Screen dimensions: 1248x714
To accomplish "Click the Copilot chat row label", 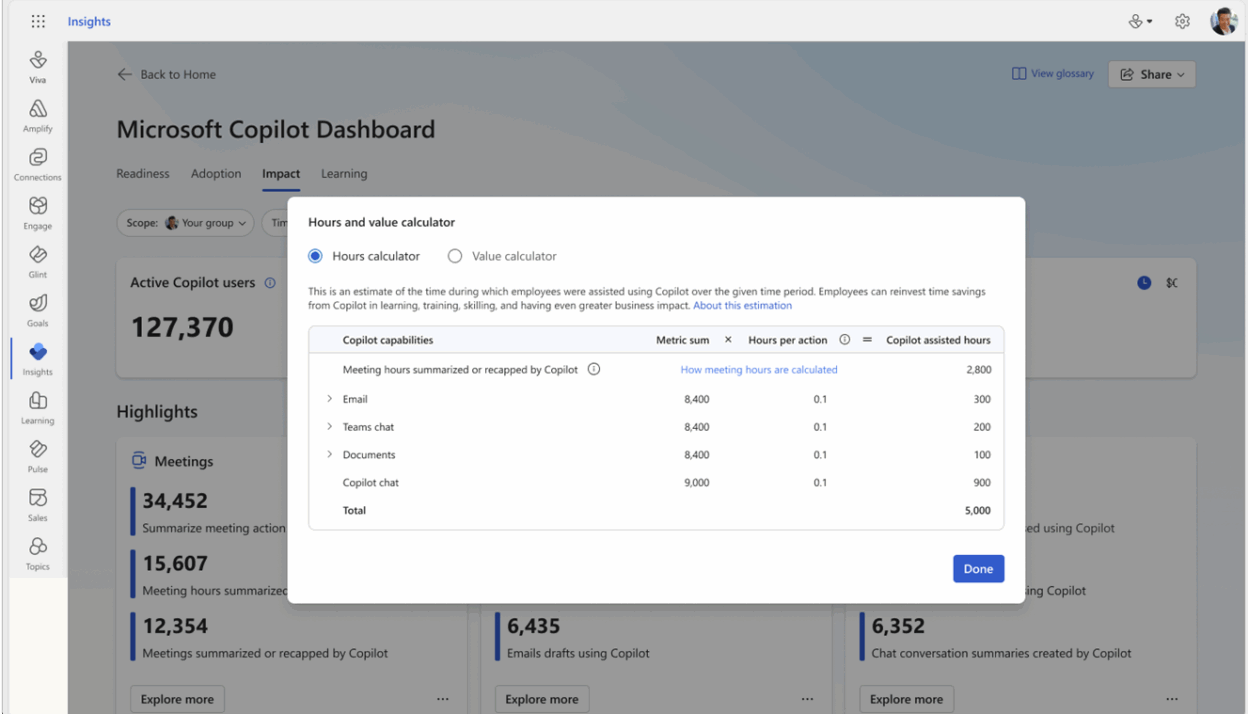I will pos(371,483).
